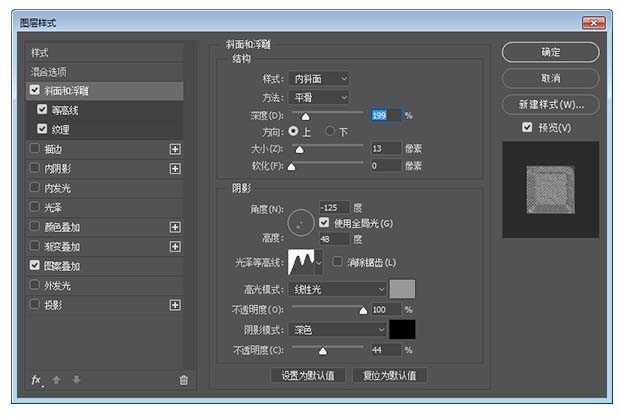The width and height of the screenshot is (620, 419).
Task: Open the fx menu at bottom left
Action: (36, 380)
